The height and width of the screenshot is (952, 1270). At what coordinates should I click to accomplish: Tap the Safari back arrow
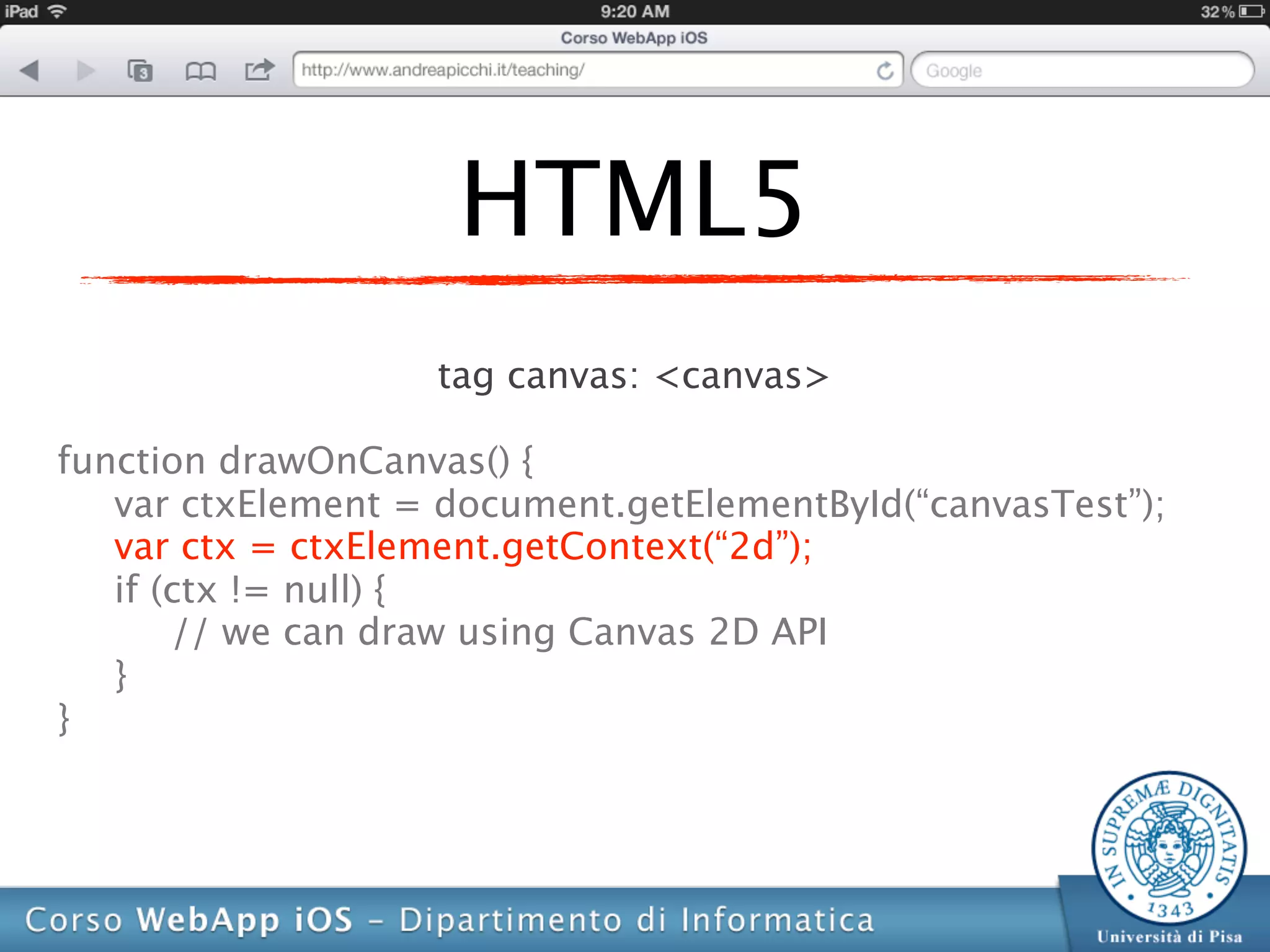pos(29,71)
